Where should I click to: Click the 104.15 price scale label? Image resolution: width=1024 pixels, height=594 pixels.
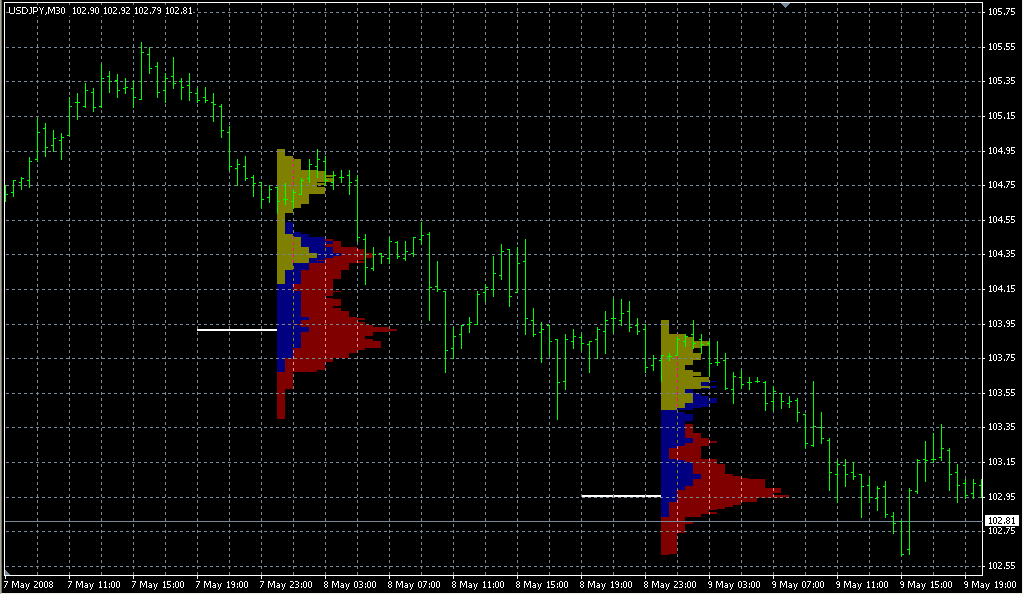pos(1001,289)
